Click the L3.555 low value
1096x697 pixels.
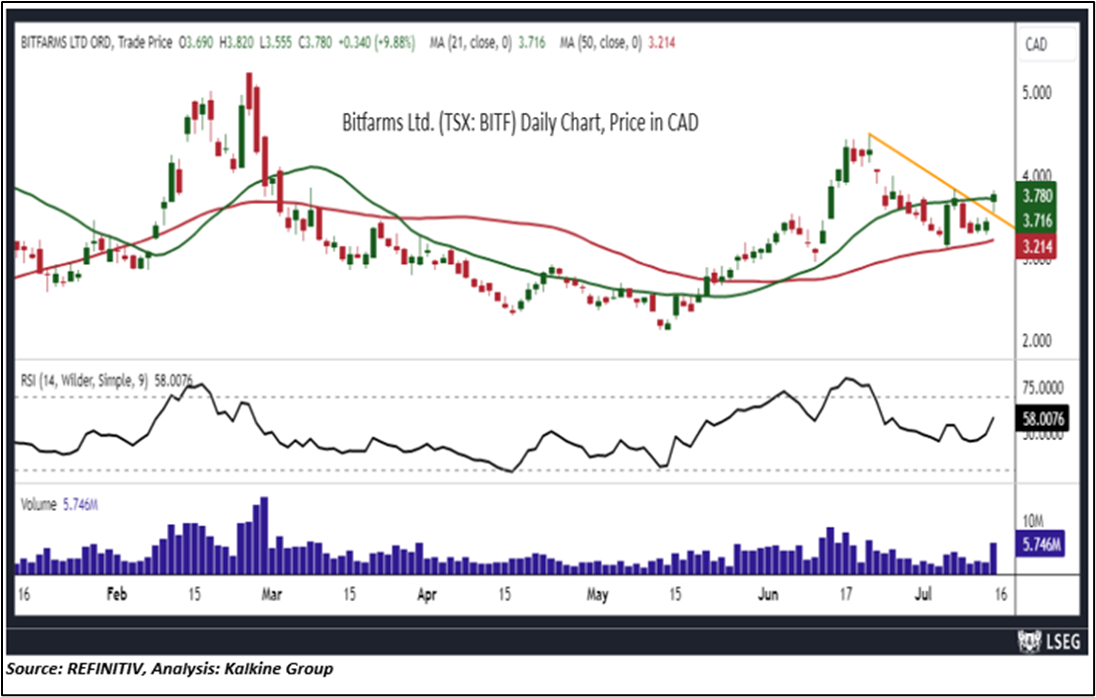point(277,43)
